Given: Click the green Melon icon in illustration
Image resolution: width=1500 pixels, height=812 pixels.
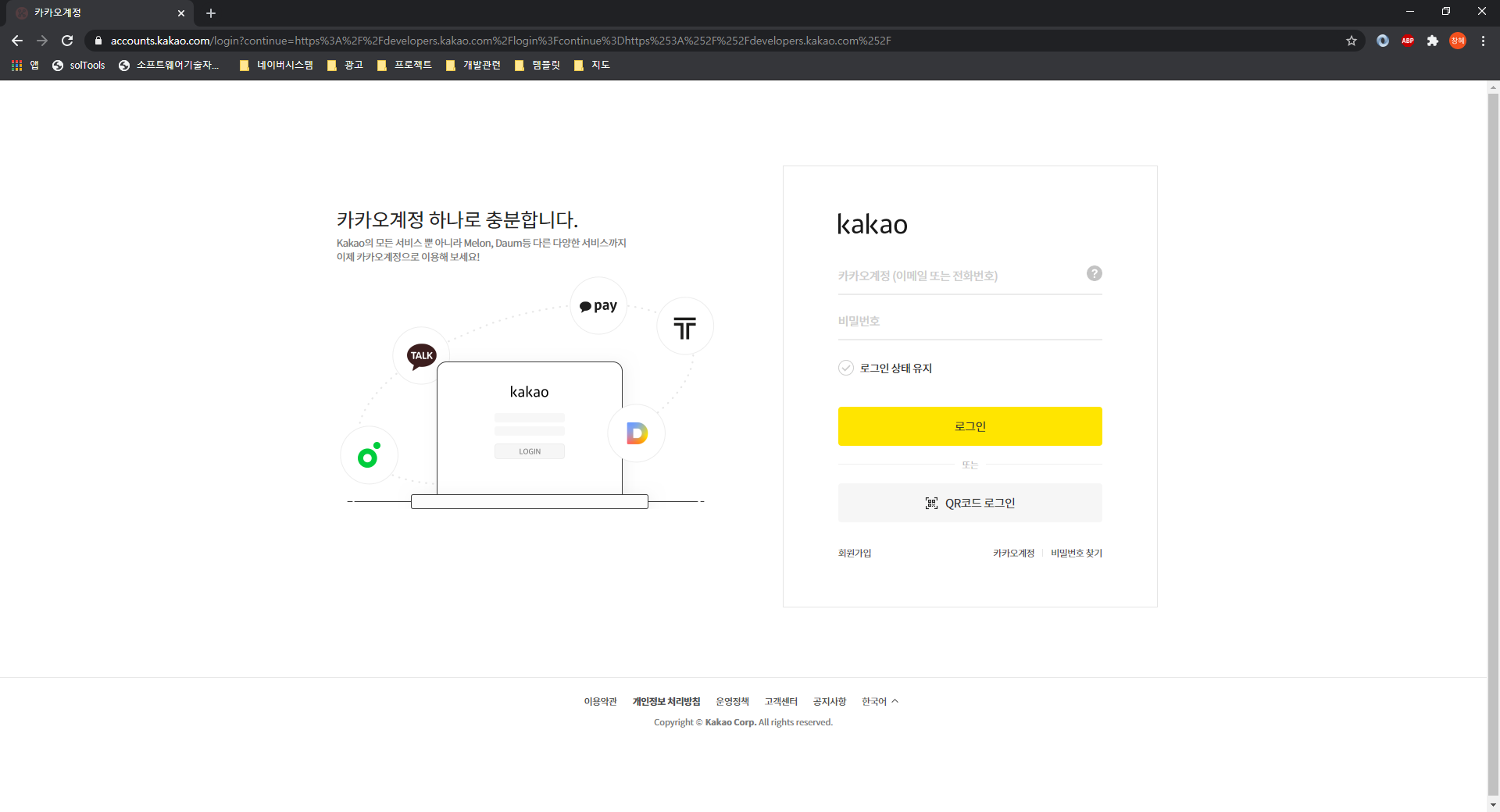Looking at the screenshot, I should [369, 455].
